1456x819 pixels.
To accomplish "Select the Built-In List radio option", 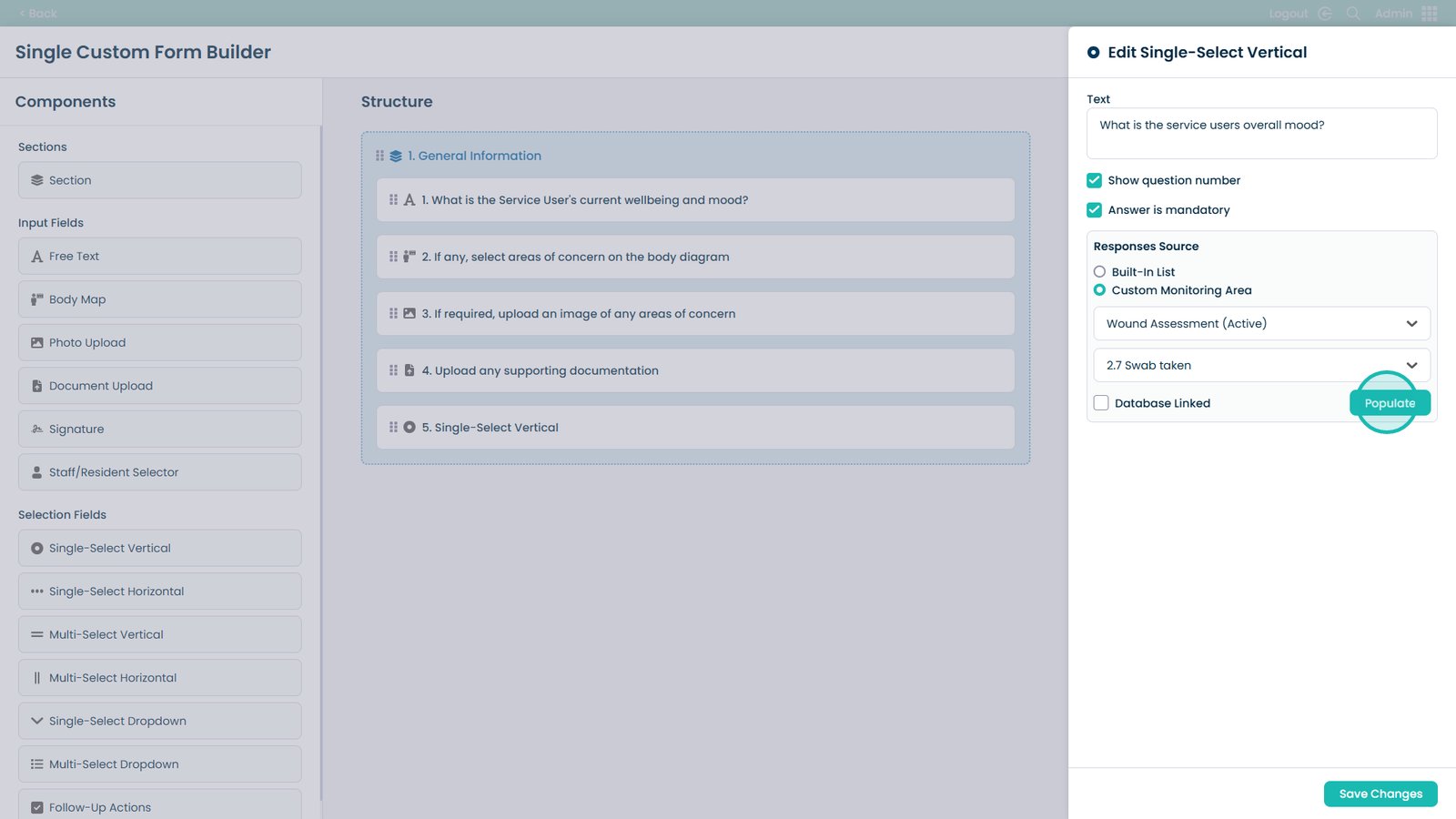I will point(1100,272).
